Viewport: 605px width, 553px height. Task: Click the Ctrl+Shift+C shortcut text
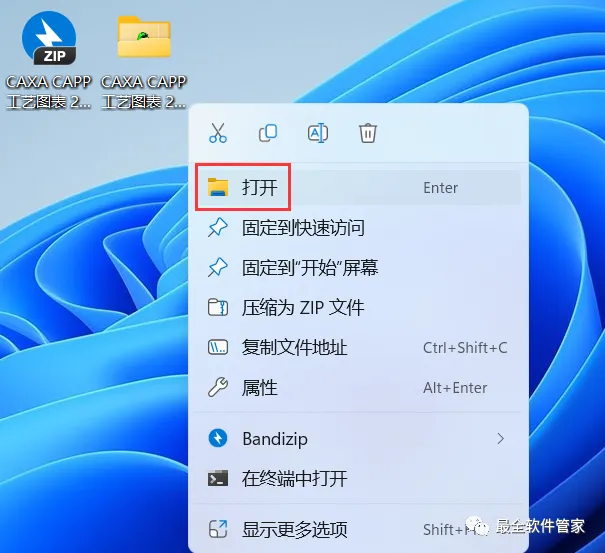coord(465,348)
